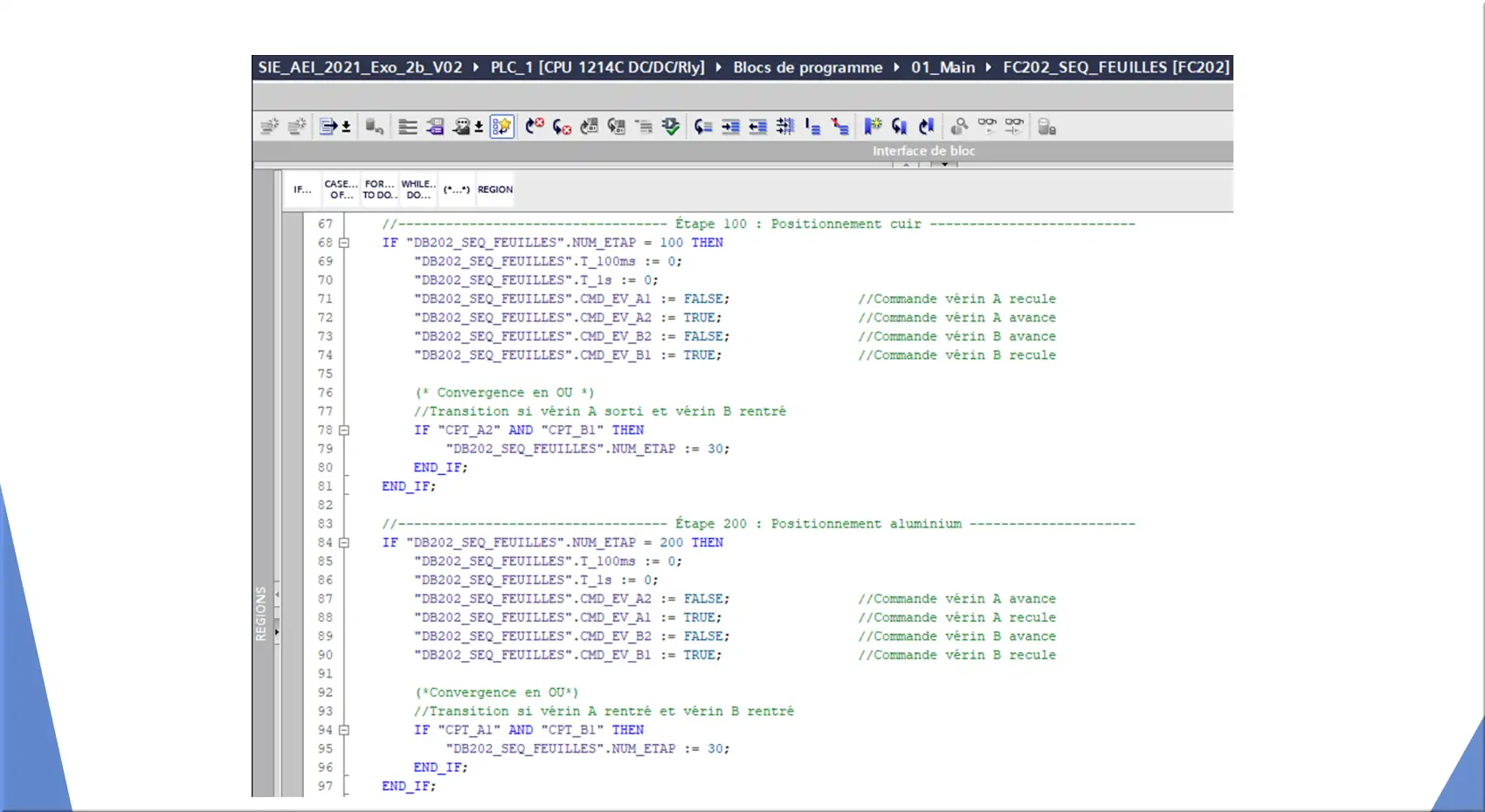Viewport: 1485px width, 812px height.
Task: Click END_IF; on line 97
Action: 409,787
